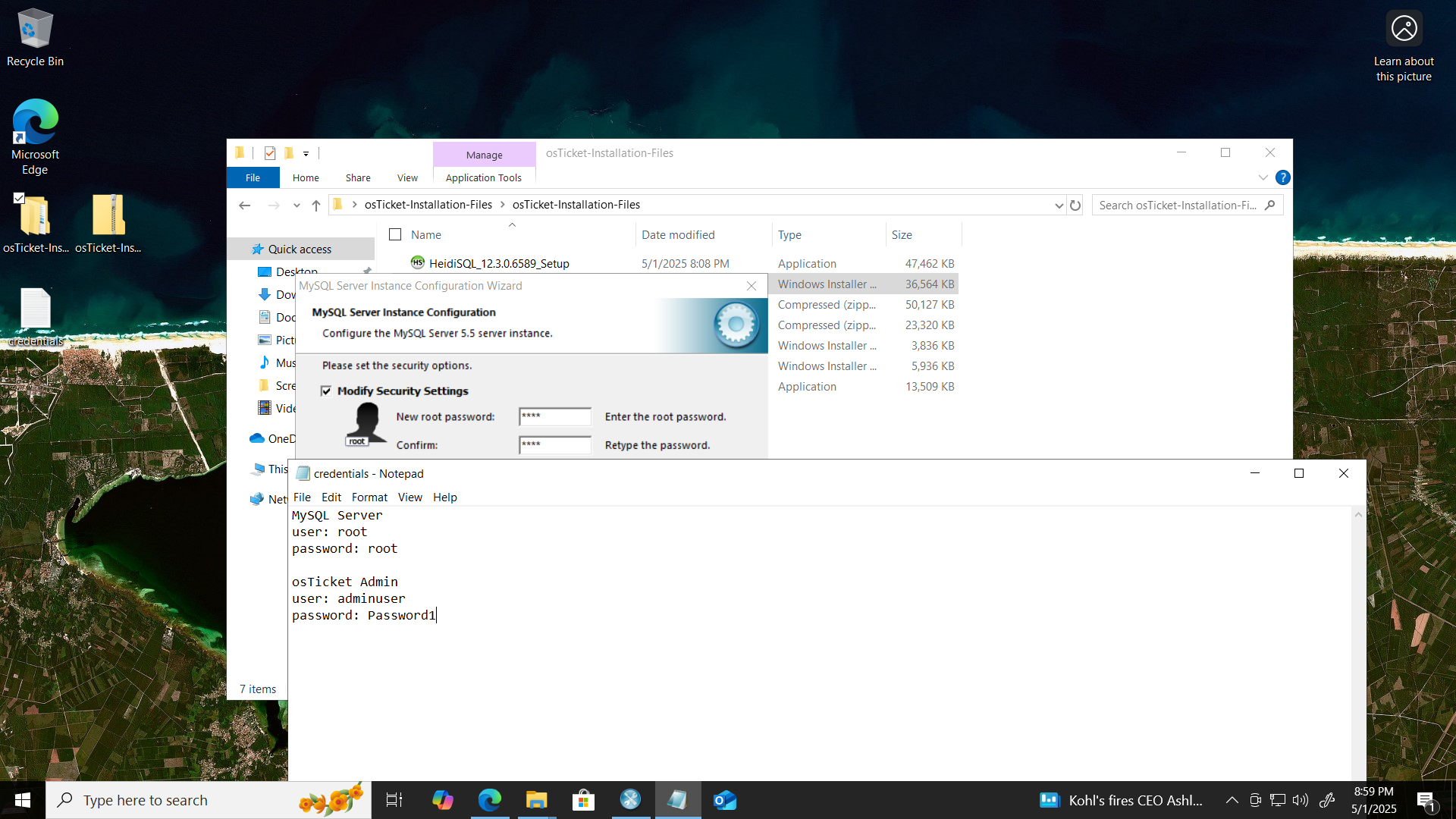
Task: Close the MySQL Configuration Wizard dialog
Action: [x=752, y=286]
